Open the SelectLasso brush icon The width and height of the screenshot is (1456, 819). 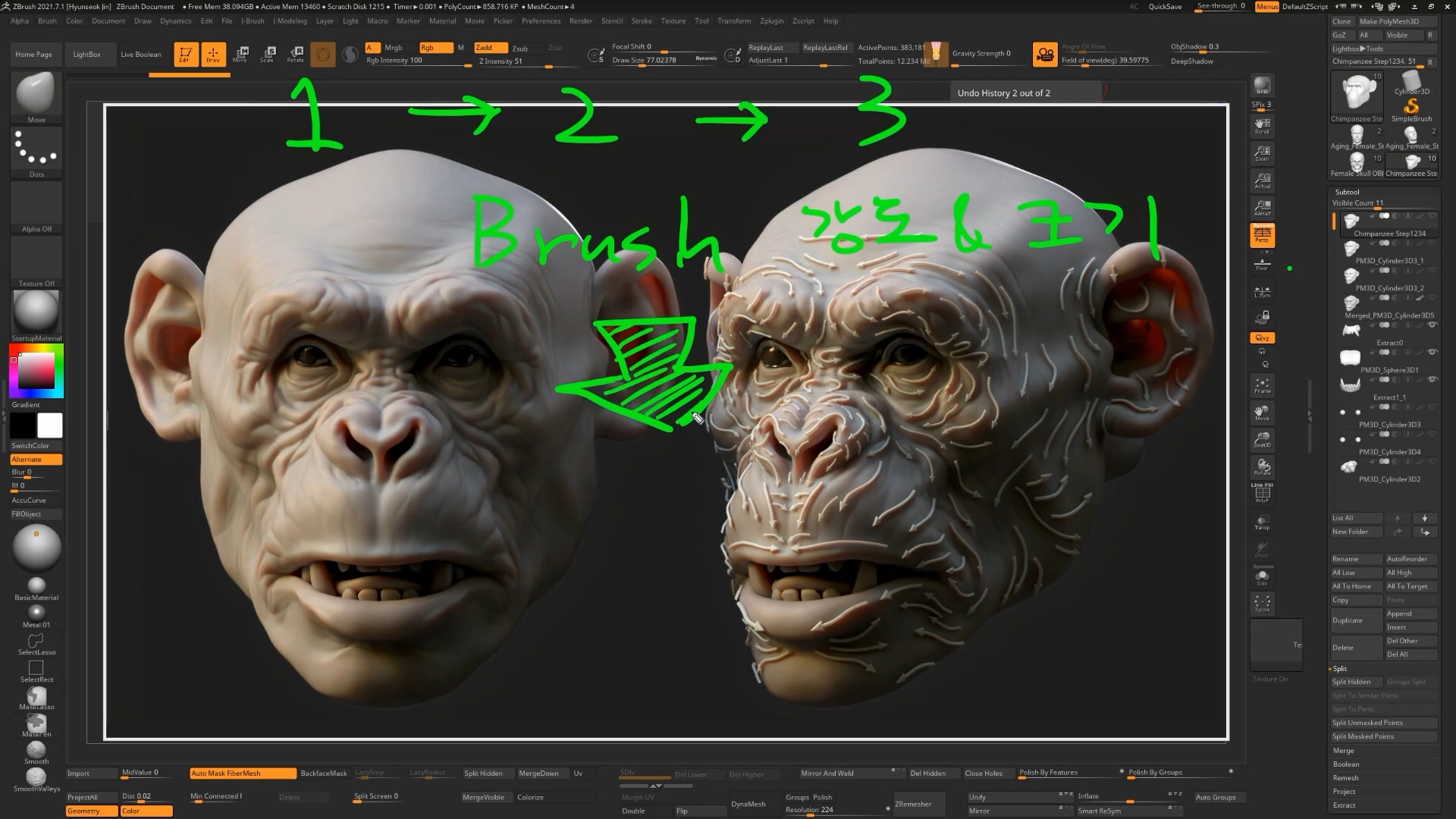(x=36, y=643)
